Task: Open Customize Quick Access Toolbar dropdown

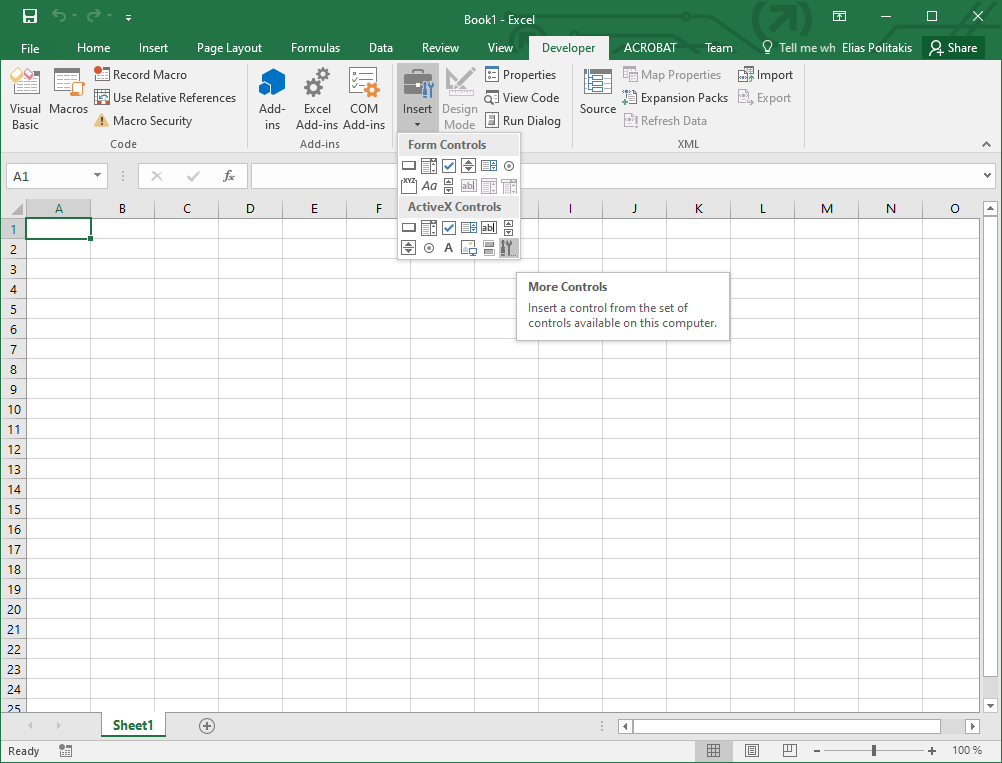Action: pyautogui.click(x=128, y=18)
